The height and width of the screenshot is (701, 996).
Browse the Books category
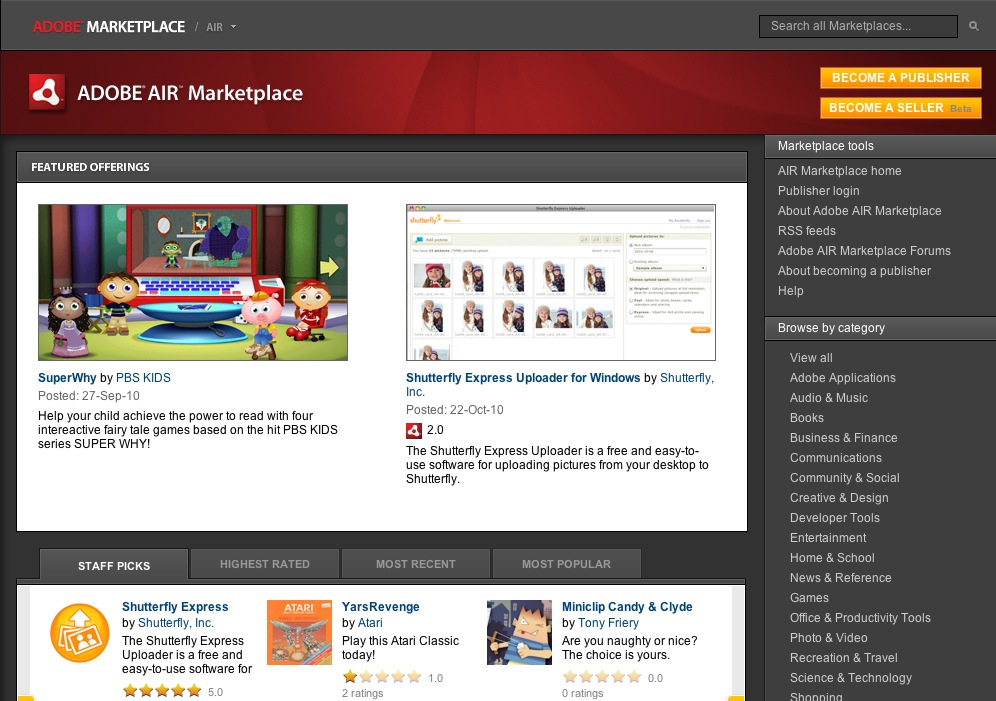[x=807, y=418]
